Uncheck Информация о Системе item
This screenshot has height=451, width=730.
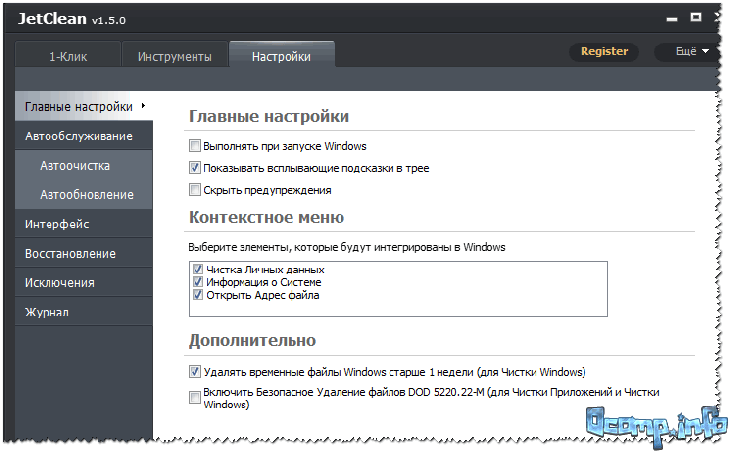198,282
